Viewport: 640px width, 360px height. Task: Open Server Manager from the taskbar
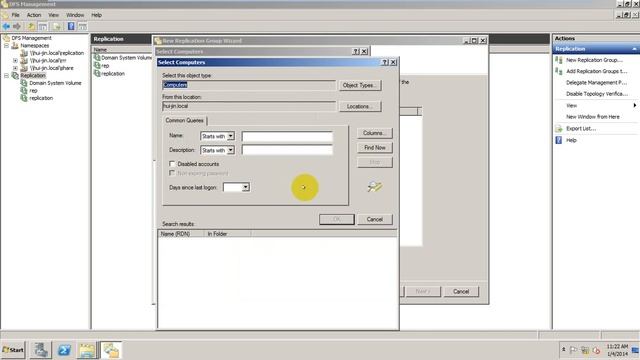pos(40,350)
